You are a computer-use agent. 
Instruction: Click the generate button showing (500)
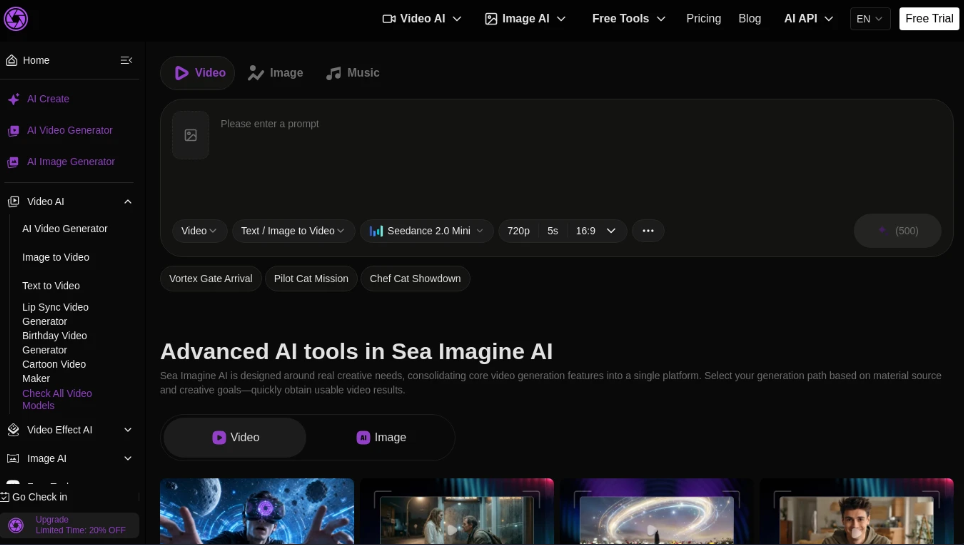pyautogui.click(x=897, y=231)
